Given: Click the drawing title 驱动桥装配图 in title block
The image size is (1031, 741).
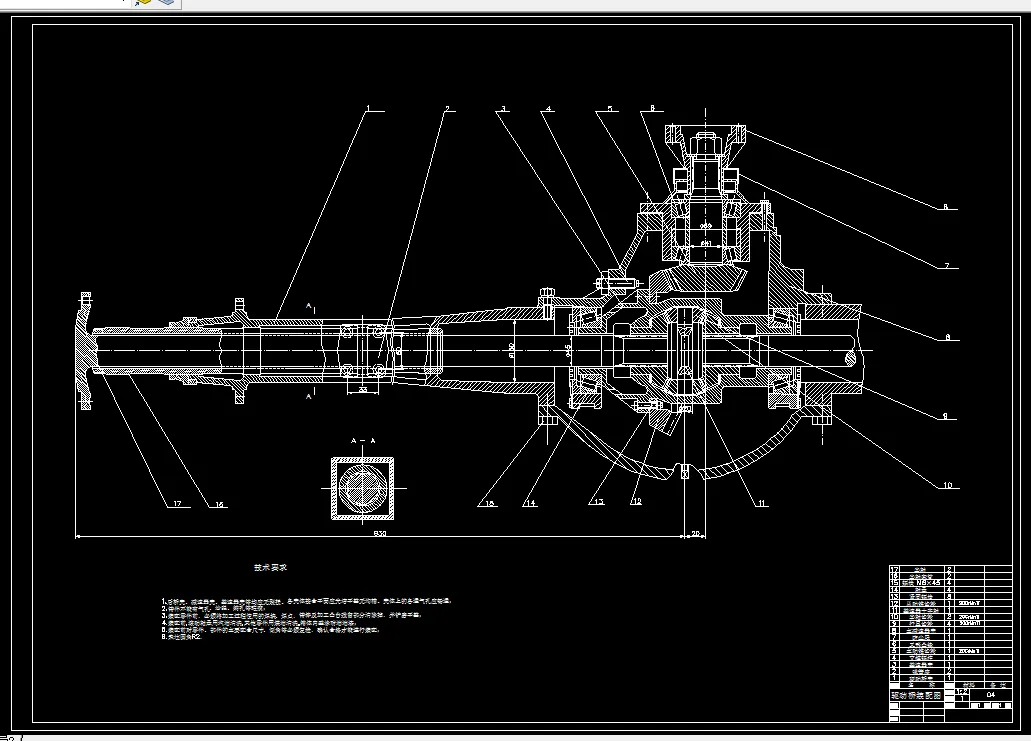Looking at the screenshot, I should click(x=917, y=695).
